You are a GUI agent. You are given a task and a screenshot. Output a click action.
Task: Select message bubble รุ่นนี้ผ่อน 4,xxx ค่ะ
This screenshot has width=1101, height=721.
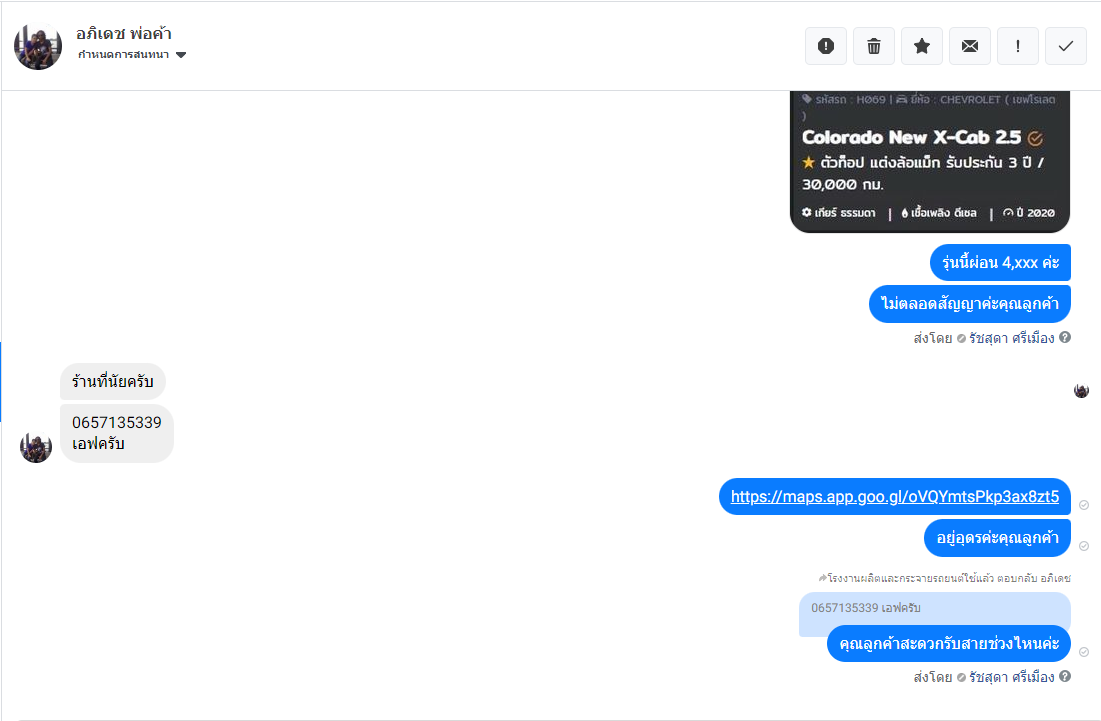(1001, 263)
